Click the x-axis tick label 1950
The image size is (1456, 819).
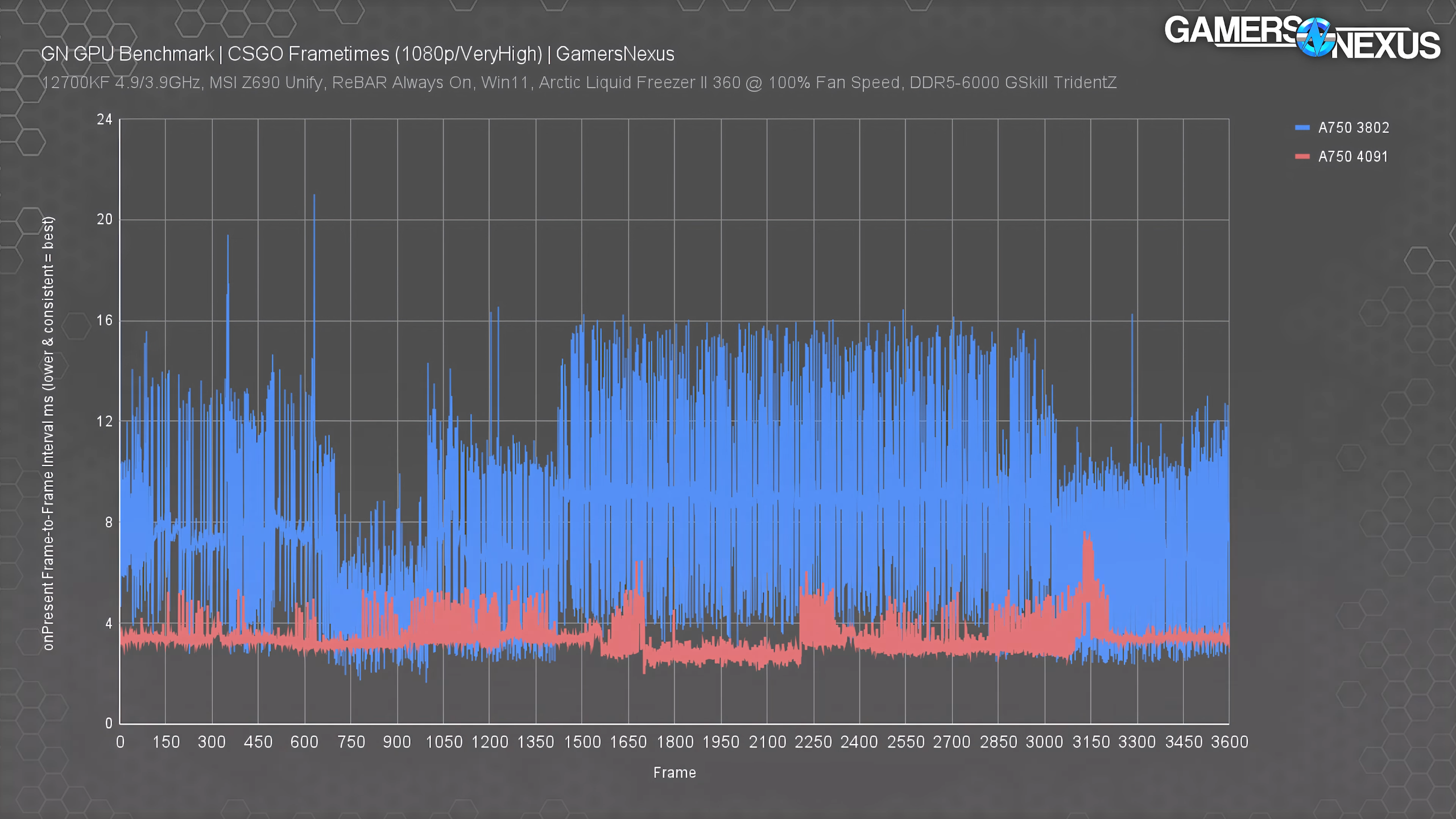point(721,742)
